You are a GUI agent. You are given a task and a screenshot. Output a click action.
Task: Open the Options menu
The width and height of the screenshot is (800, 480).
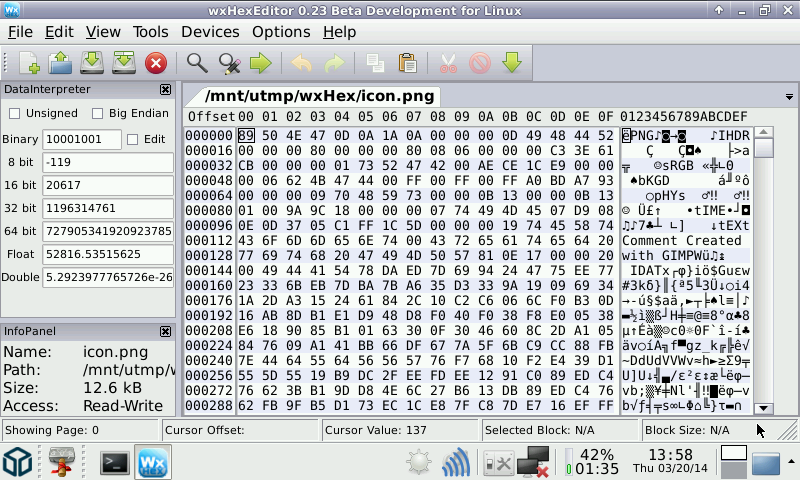(281, 32)
